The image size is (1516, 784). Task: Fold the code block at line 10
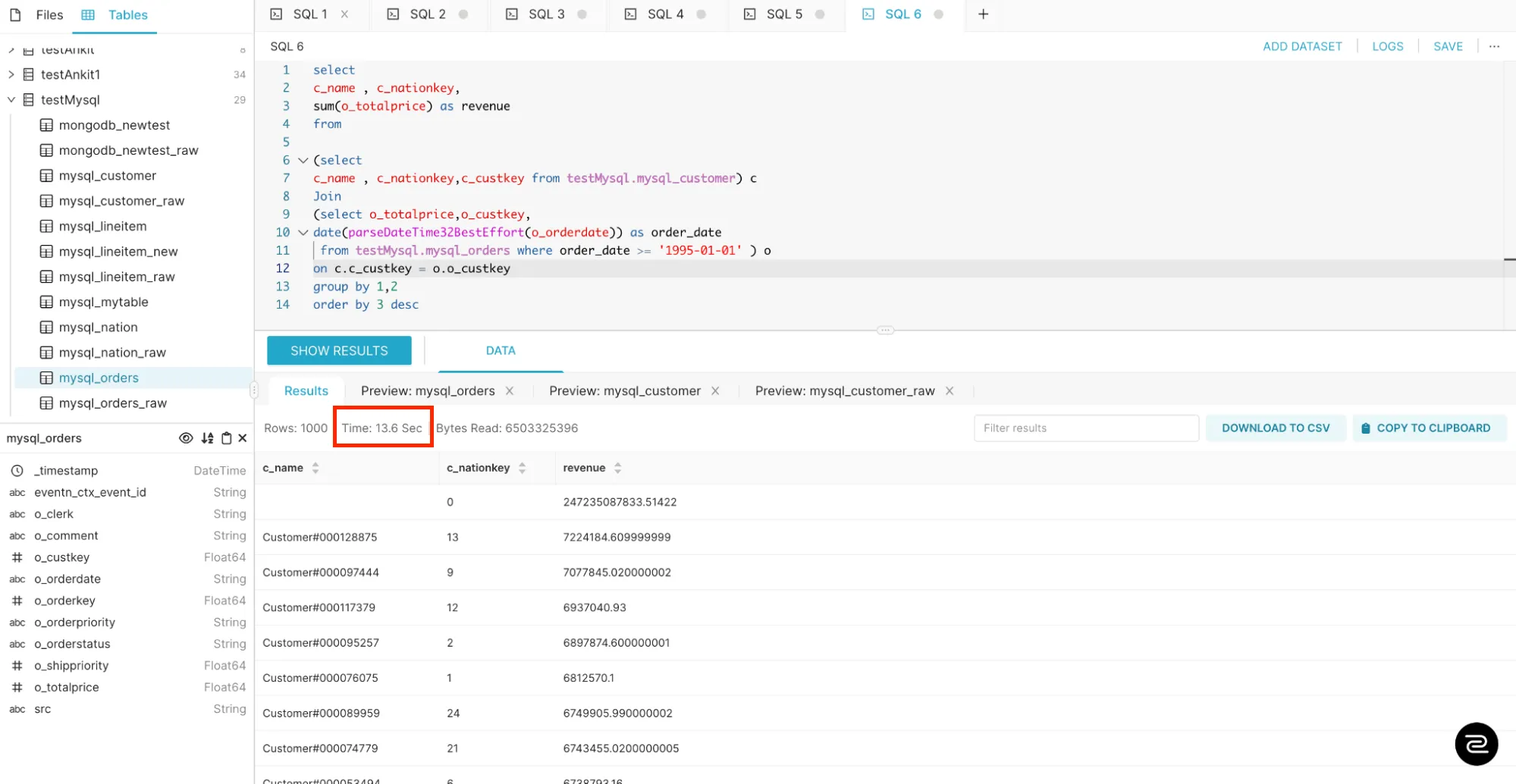(303, 233)
